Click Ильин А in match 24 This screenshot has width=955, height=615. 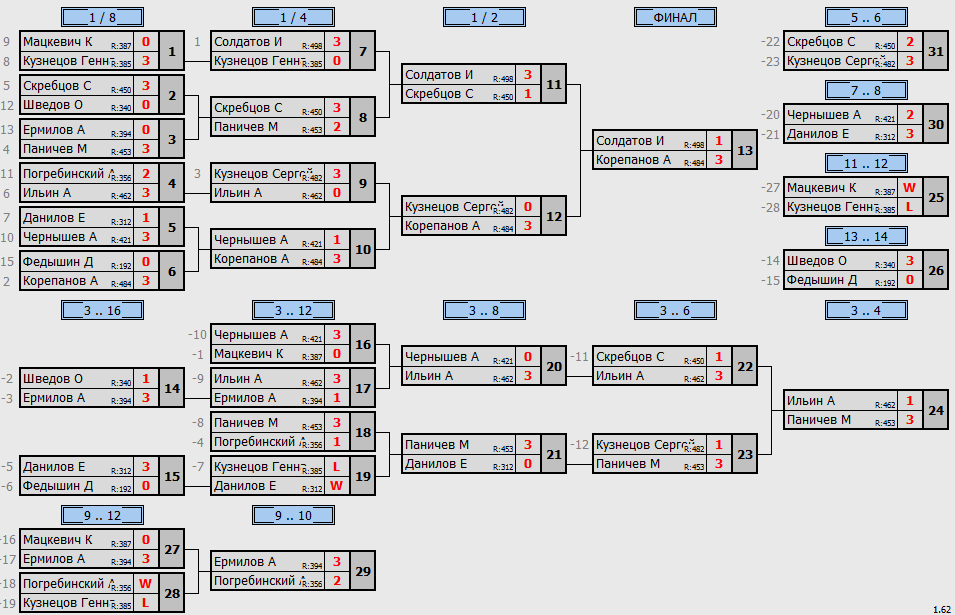pos(811,401)
